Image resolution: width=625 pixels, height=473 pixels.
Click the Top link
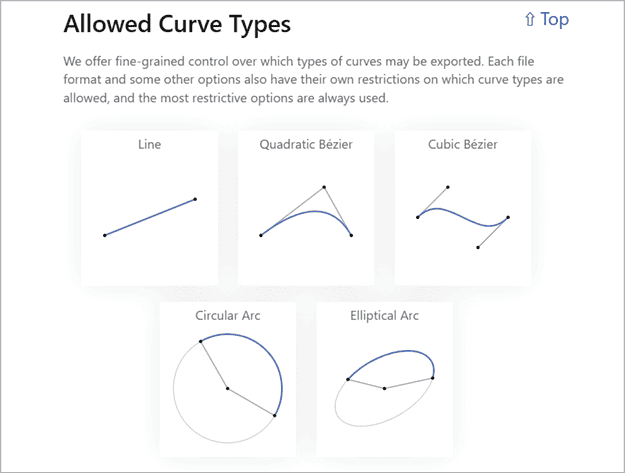tap(555, 19)
